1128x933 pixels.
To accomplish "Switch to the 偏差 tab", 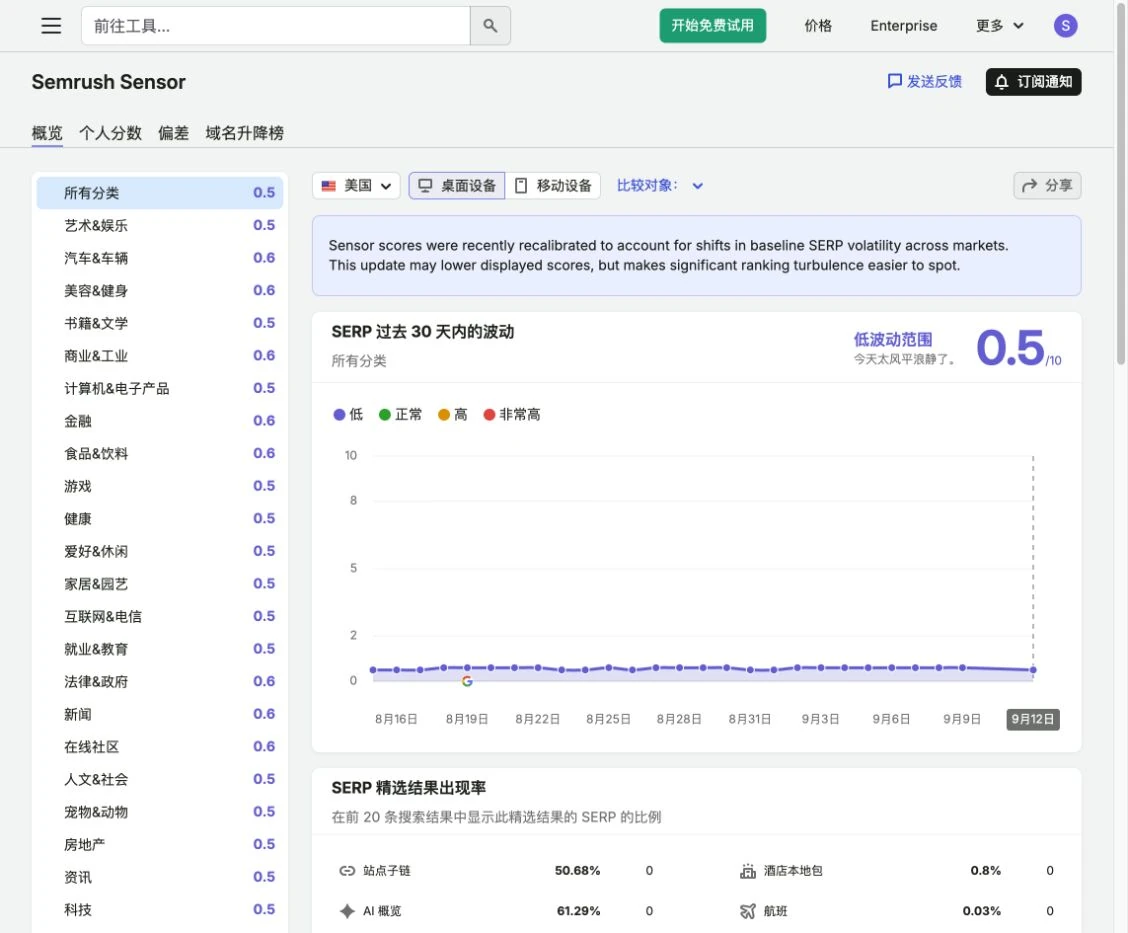I will pos(173,133).
